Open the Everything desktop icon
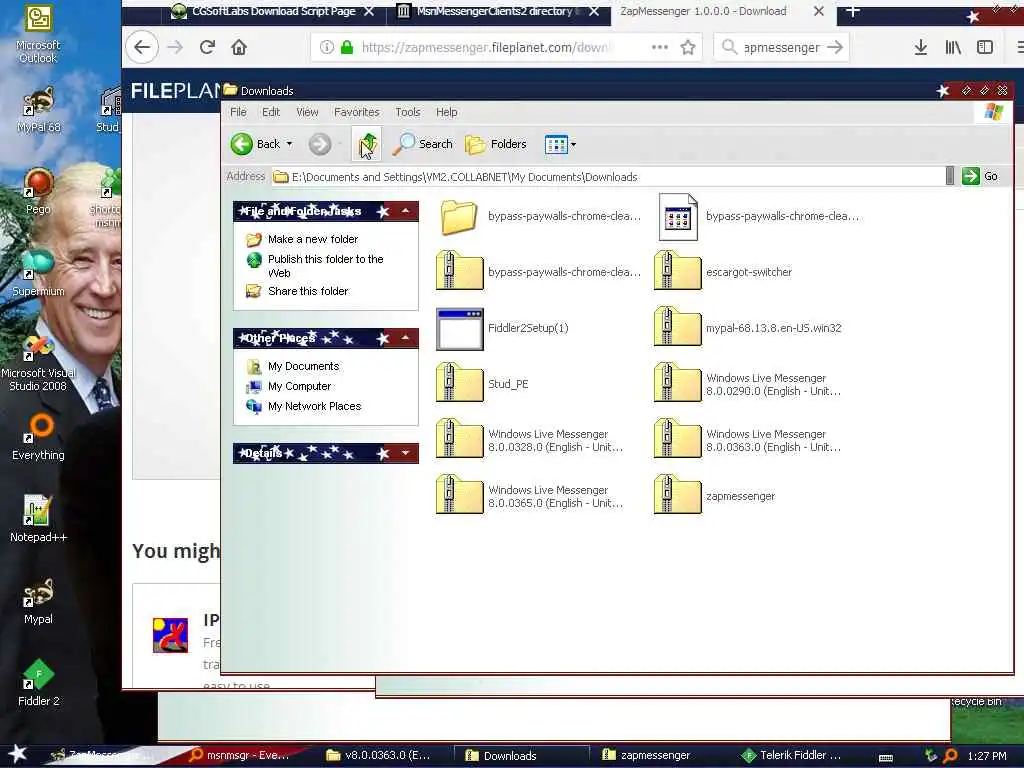The width and height of the screenshot is (1024, 768). [39, 436]
